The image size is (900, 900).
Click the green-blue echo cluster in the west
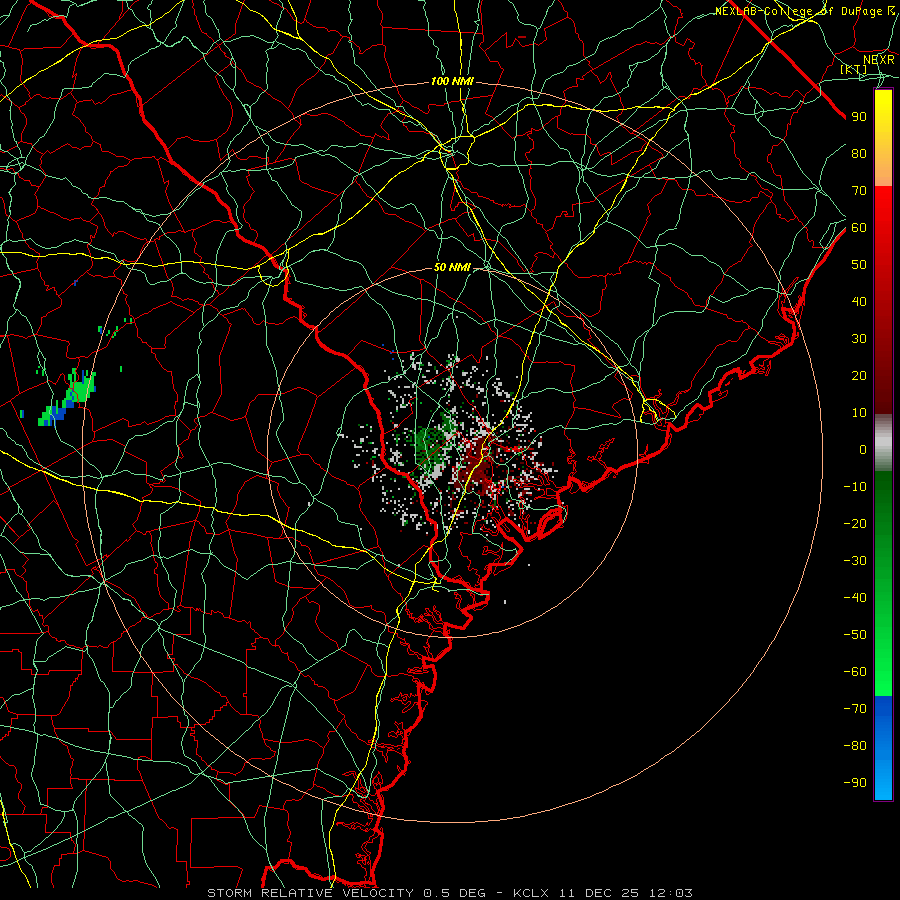pyautogui.click(x=67, y=398)
